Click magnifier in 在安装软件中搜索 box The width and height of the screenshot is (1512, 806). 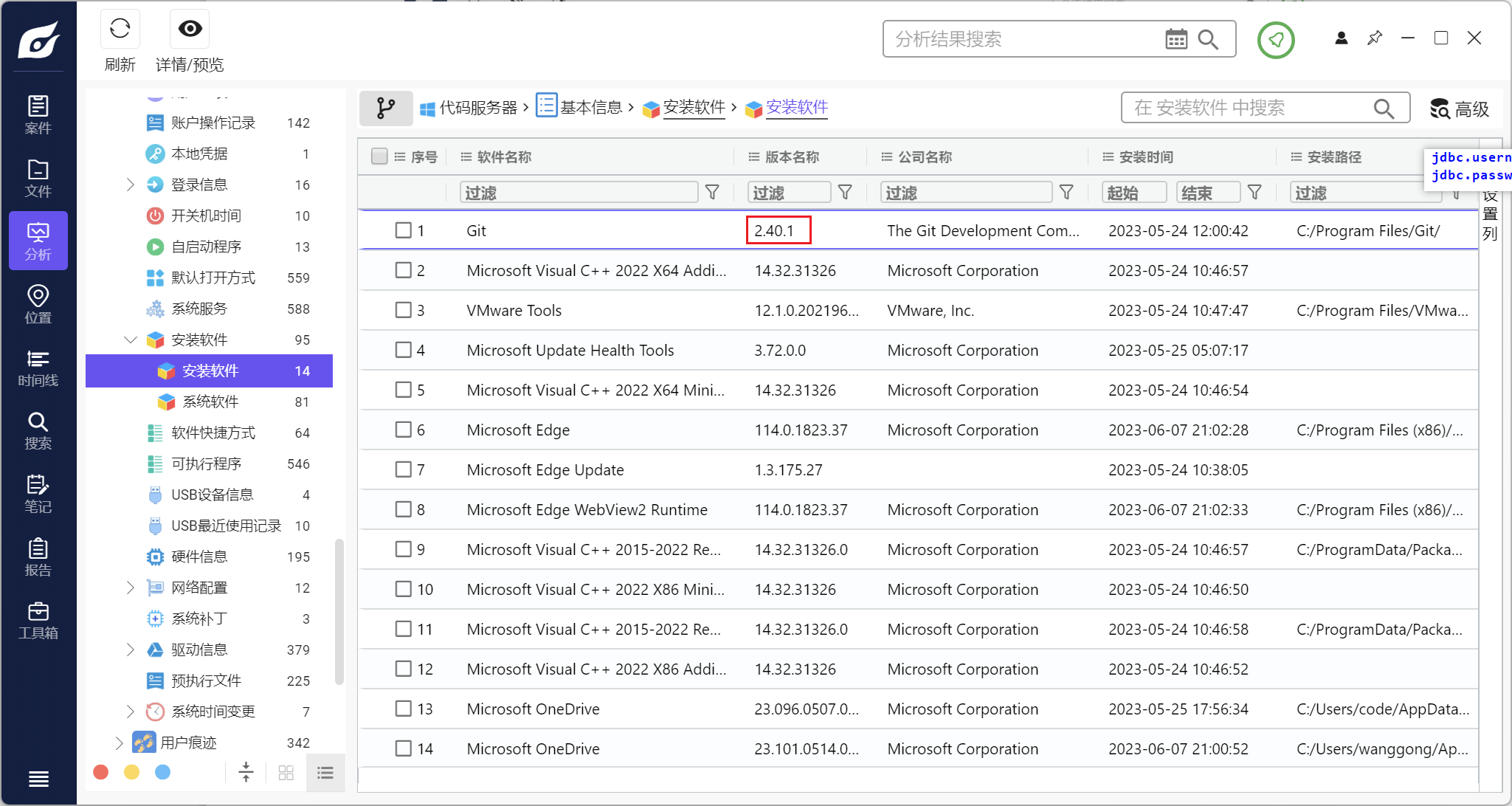tap(1384, 108)
